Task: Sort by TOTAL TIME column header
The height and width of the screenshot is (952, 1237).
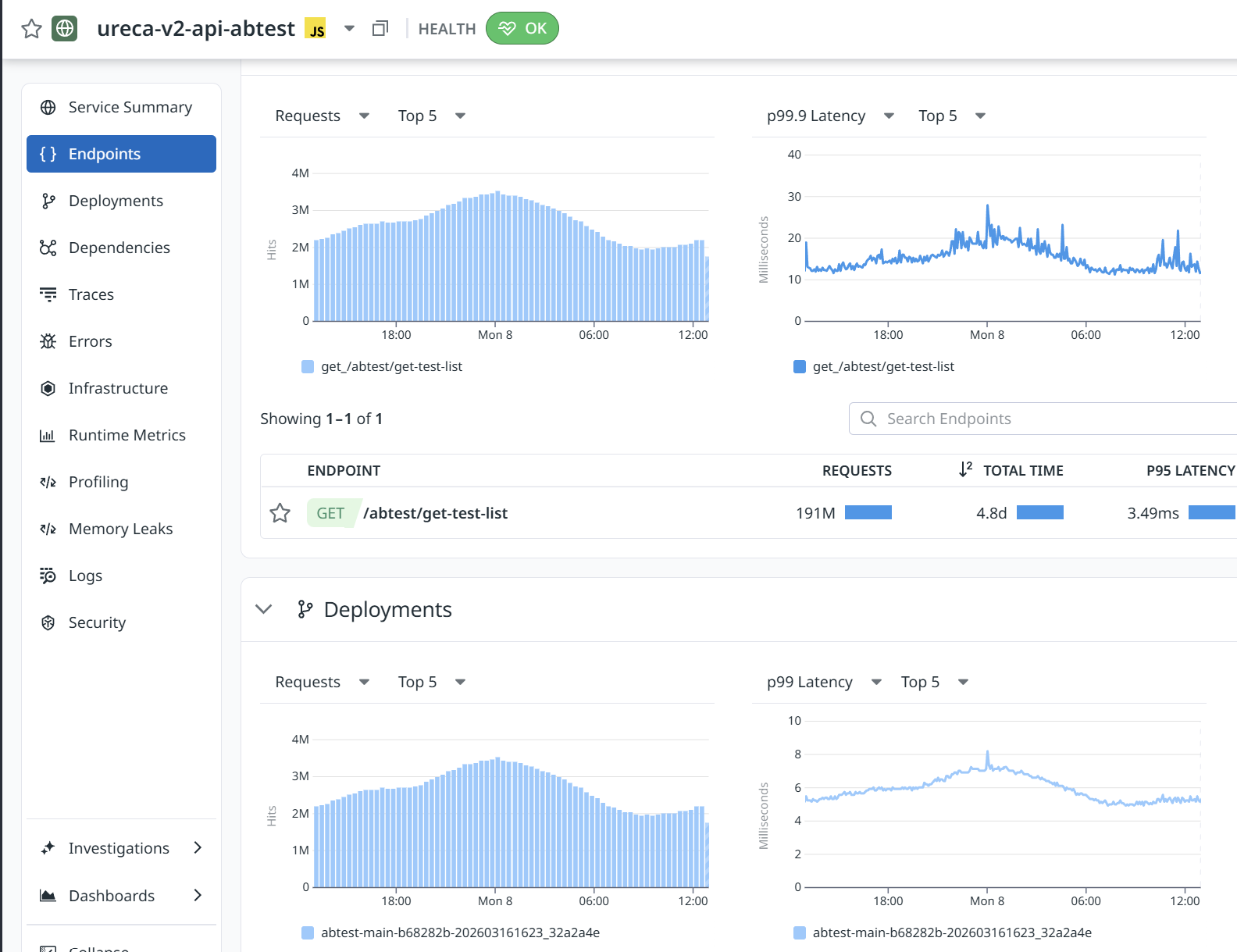Action: tap(1023, 471)
